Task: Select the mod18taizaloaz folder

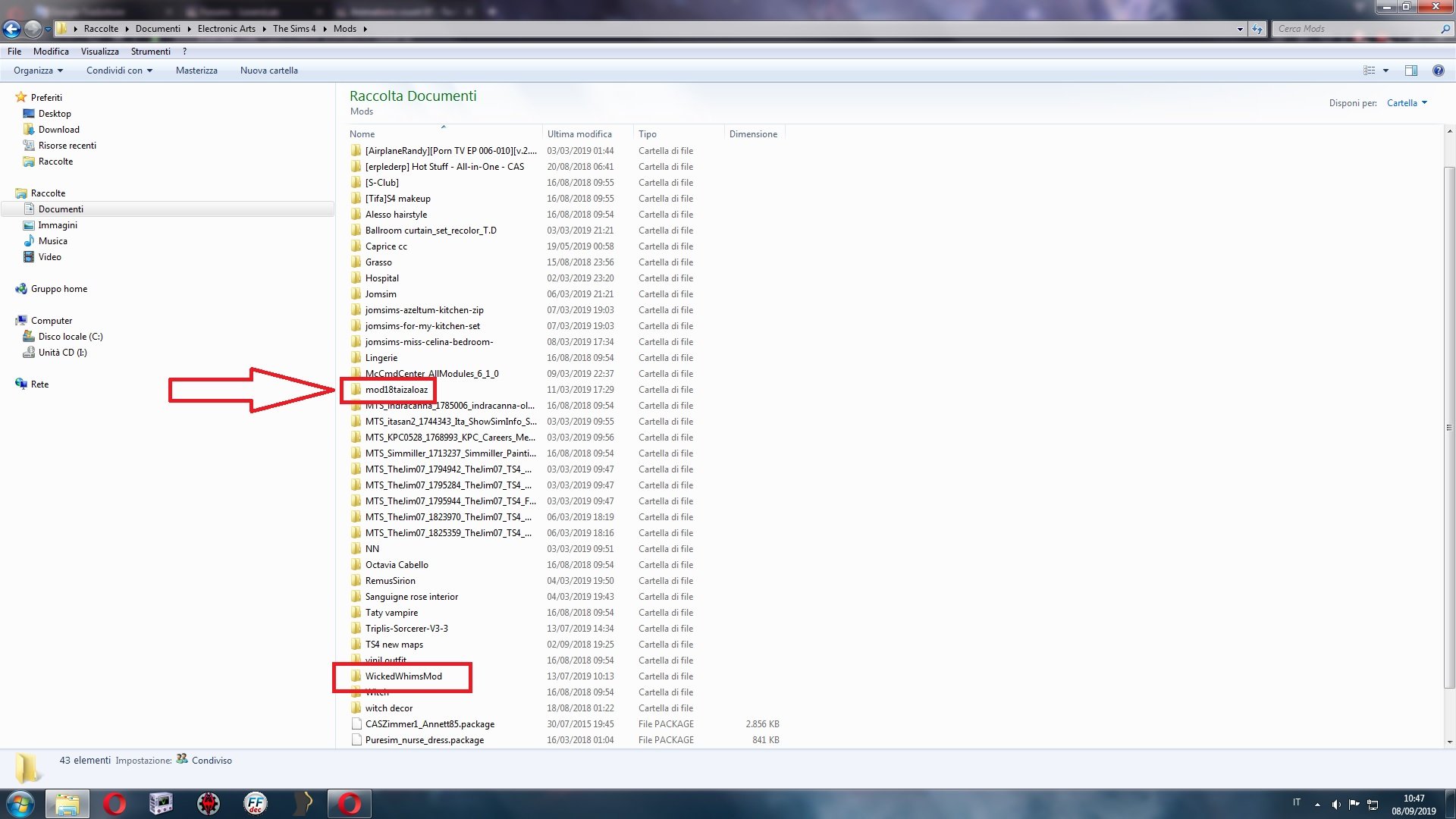Action: [396, 390]
